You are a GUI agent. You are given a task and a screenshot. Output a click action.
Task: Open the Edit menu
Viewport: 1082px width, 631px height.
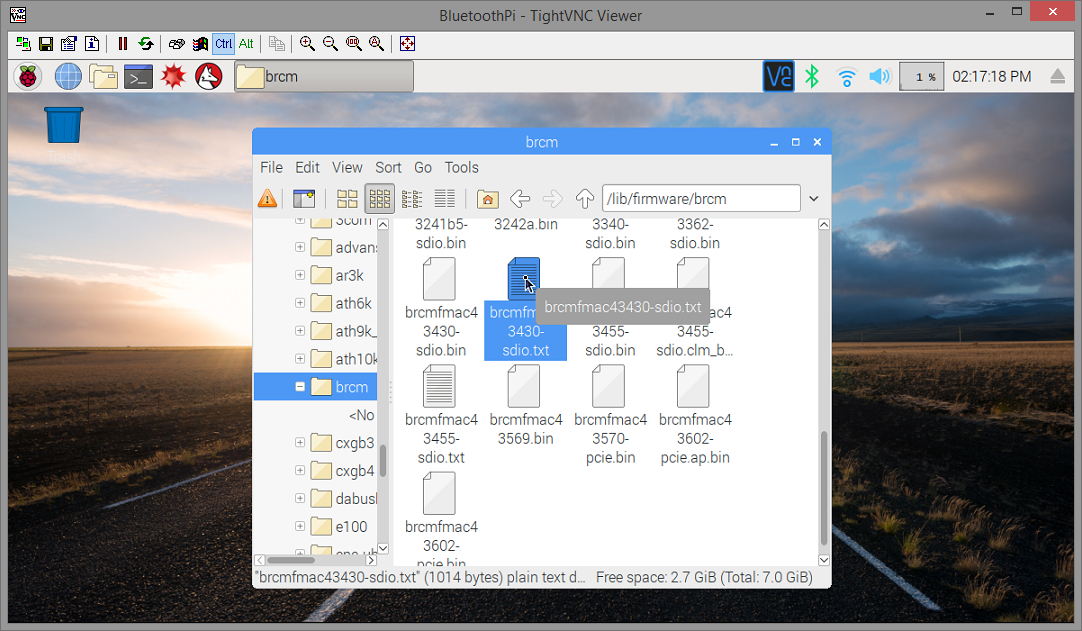307,168
